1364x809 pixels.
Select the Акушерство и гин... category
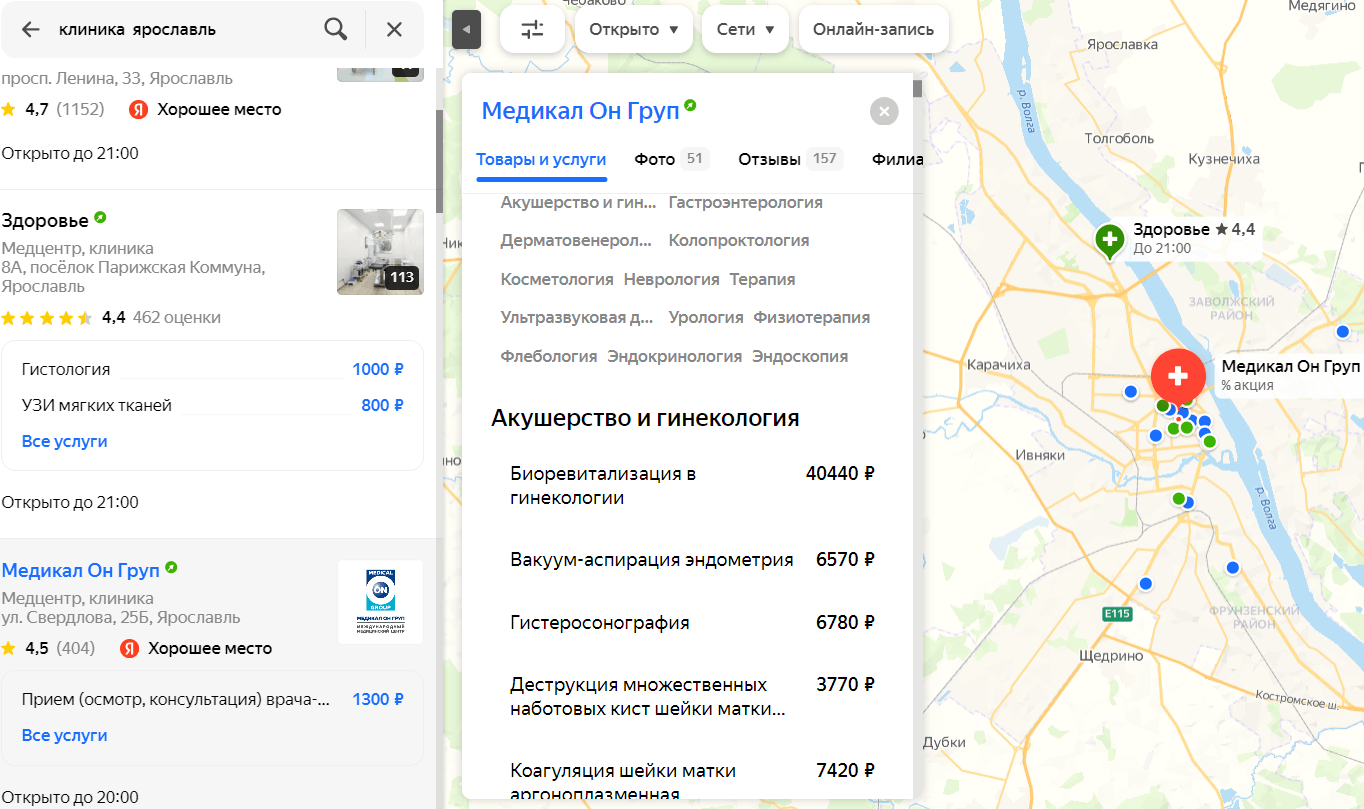click(579, 203)
